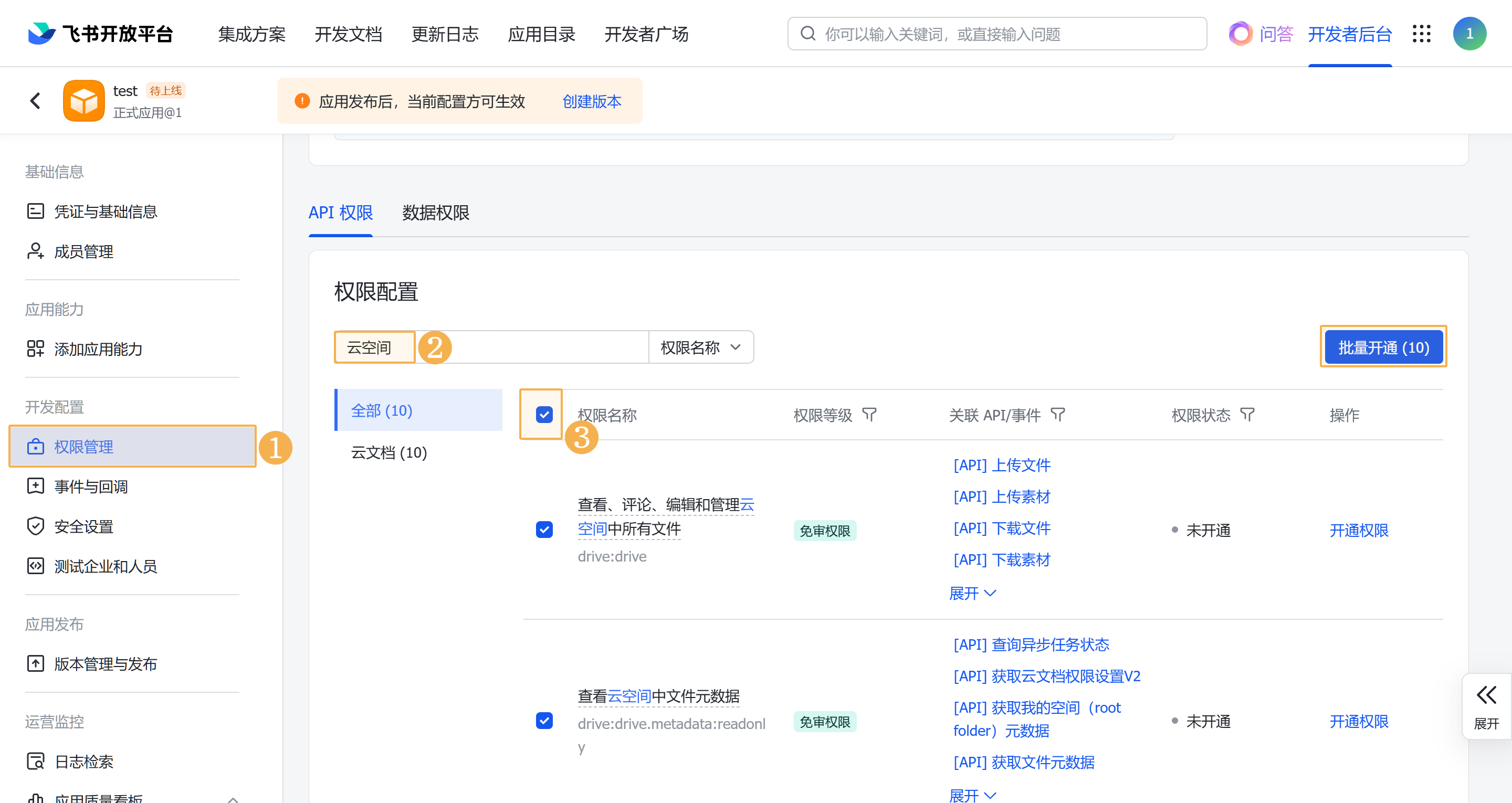Click the orange warning icon in banner
The width and height of the screenshot is (1512, 803).
coord(302,101)
